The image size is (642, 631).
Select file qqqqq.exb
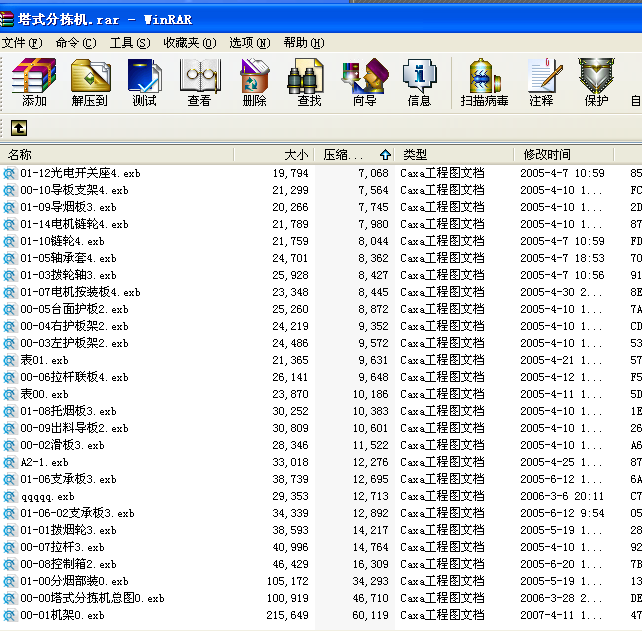pos(47,496)
